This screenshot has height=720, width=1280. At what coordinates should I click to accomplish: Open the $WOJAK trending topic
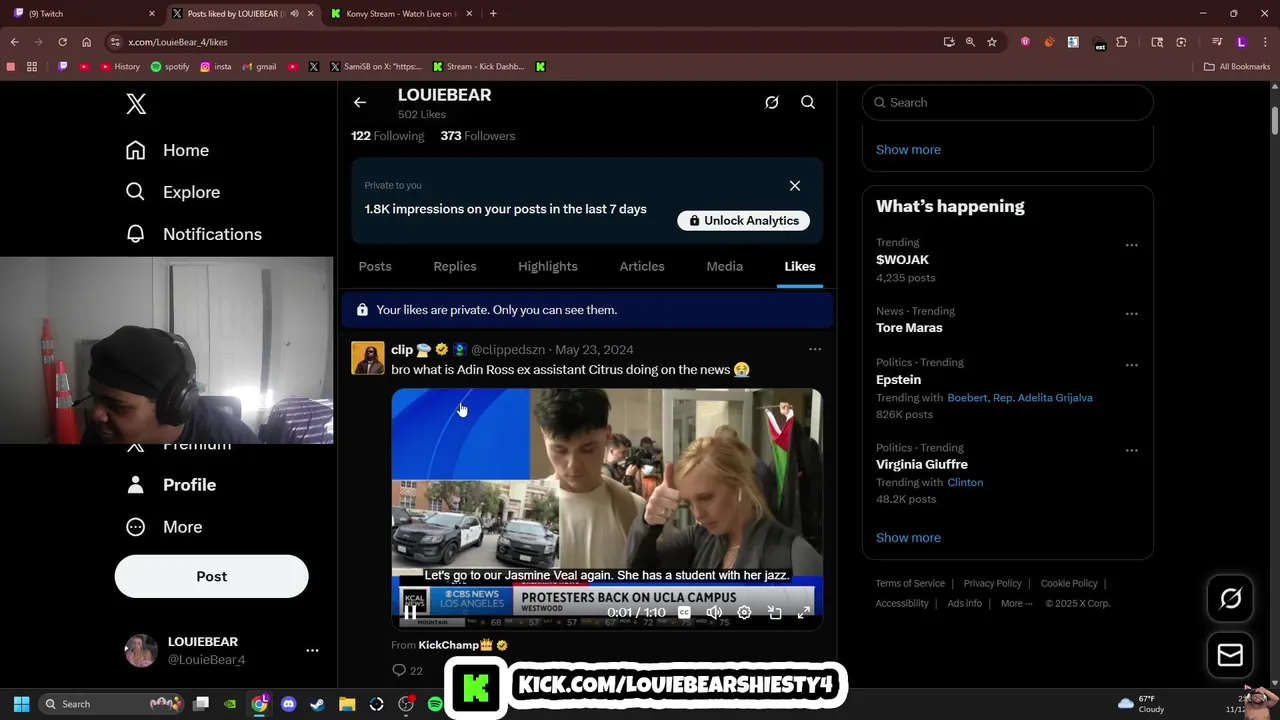(903, 260)
